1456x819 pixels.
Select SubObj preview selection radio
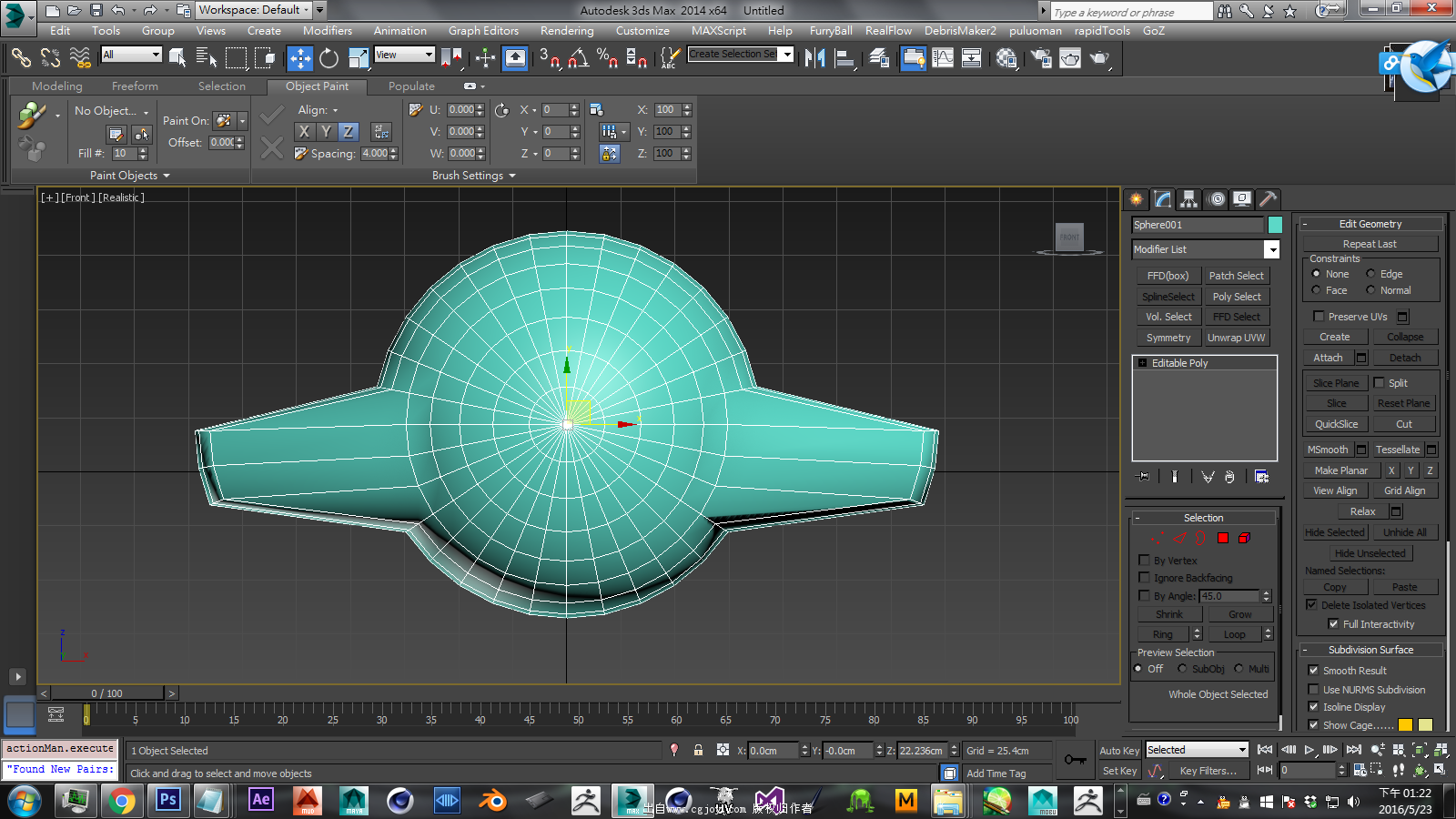(x=1182, y=669)
